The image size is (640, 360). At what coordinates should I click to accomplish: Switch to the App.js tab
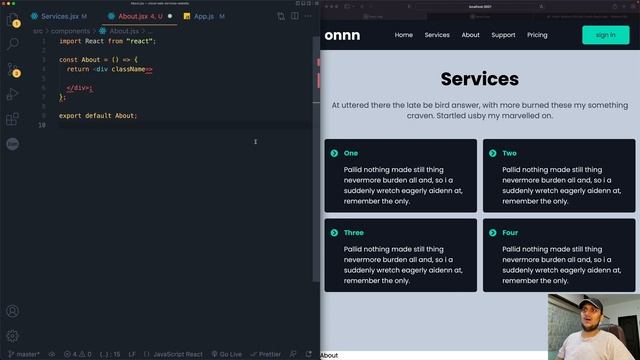tap(204, 16)
